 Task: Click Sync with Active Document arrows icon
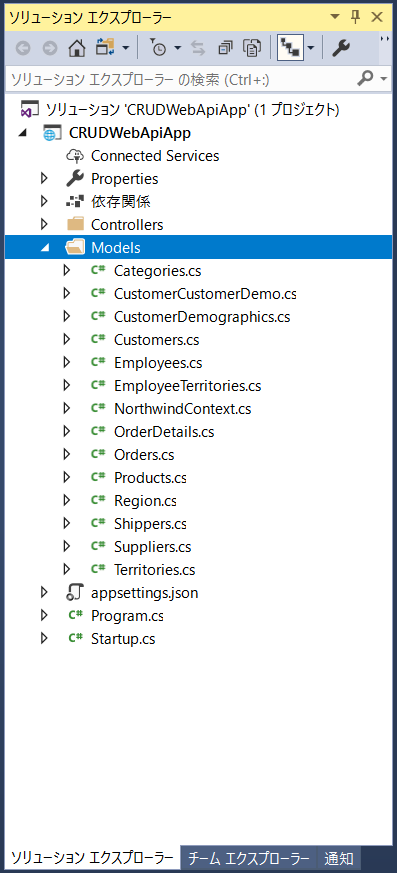point(198,49)
